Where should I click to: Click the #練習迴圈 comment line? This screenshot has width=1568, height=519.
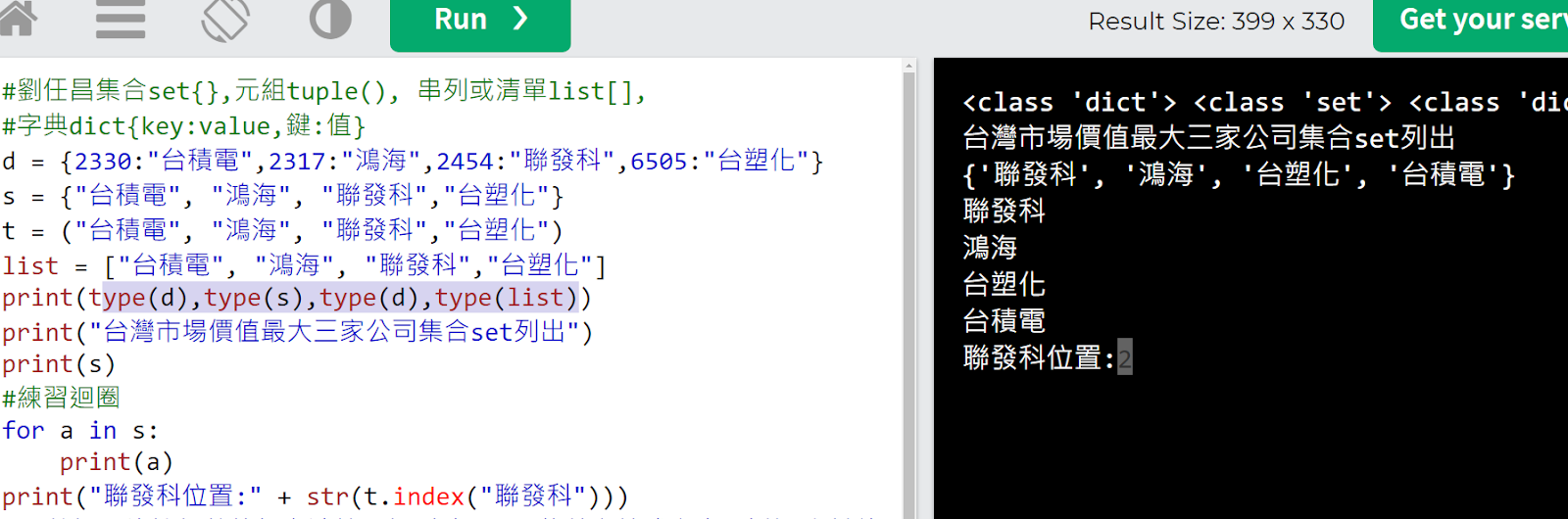pyautogui.click(x=61, y=398)
